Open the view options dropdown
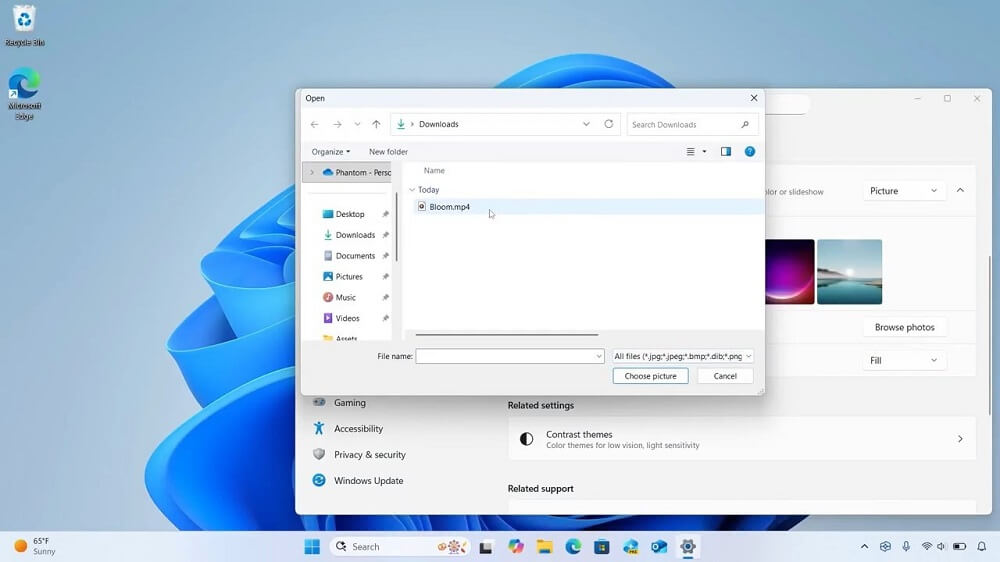The width and height of the screenshot is (1000, 562). click(x=704, y=152)
